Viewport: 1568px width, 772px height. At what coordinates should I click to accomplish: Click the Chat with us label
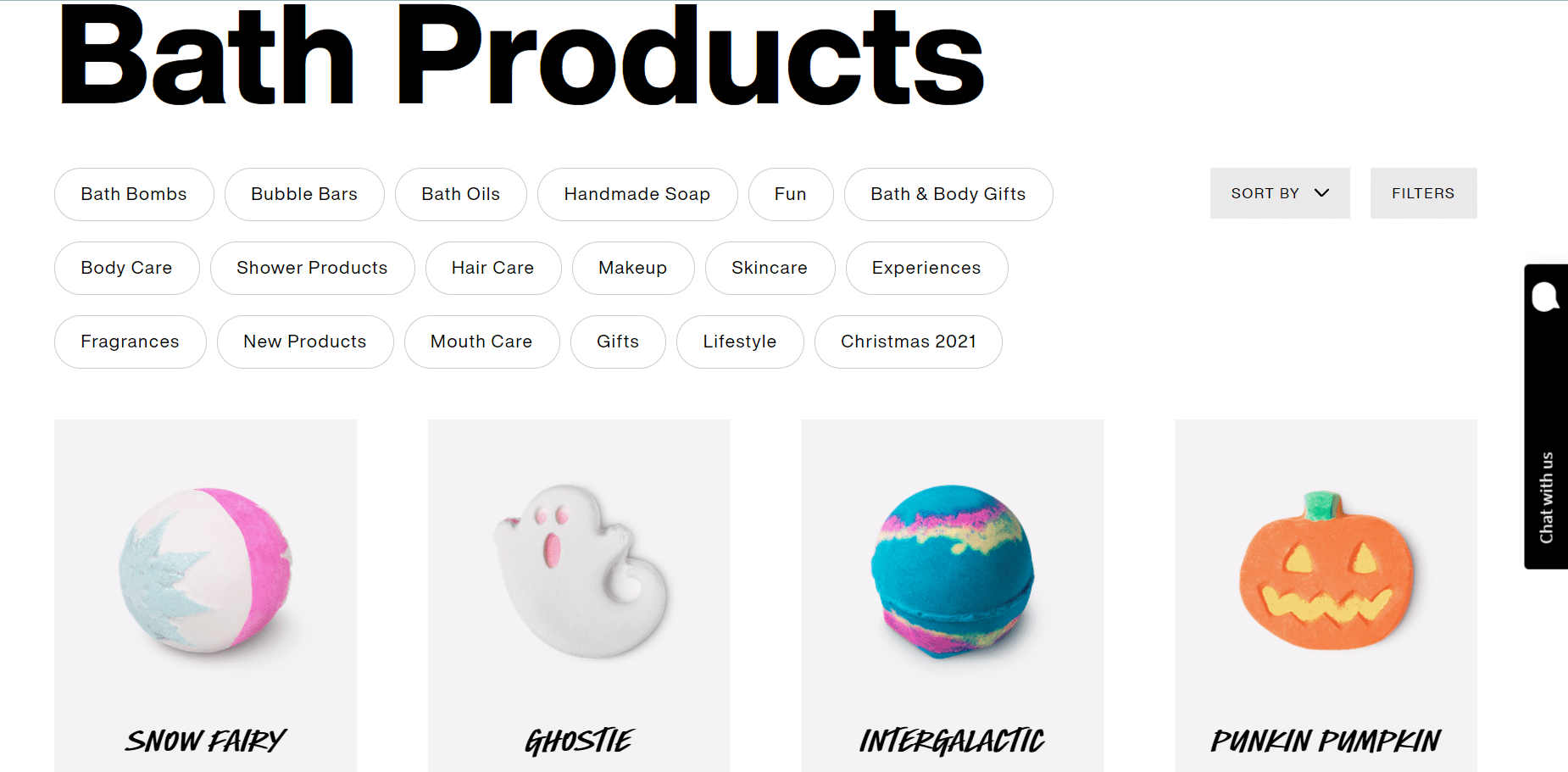point(1547,497)
